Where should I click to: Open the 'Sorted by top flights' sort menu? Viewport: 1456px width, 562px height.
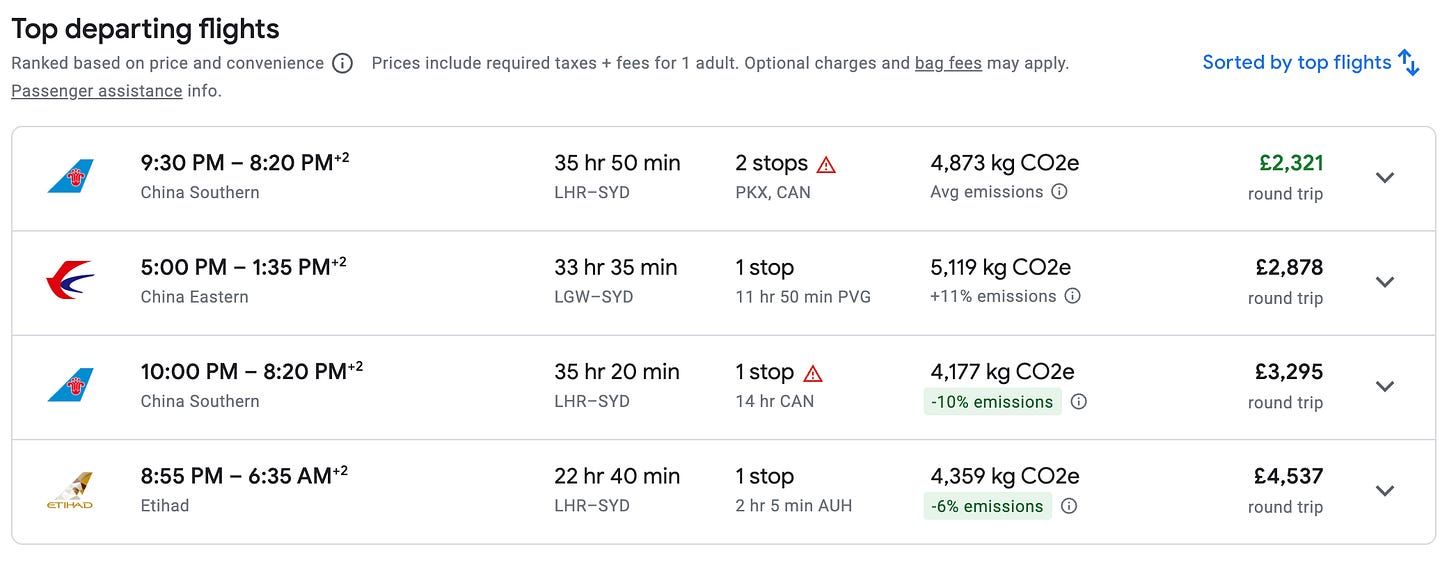[1296, 63]
